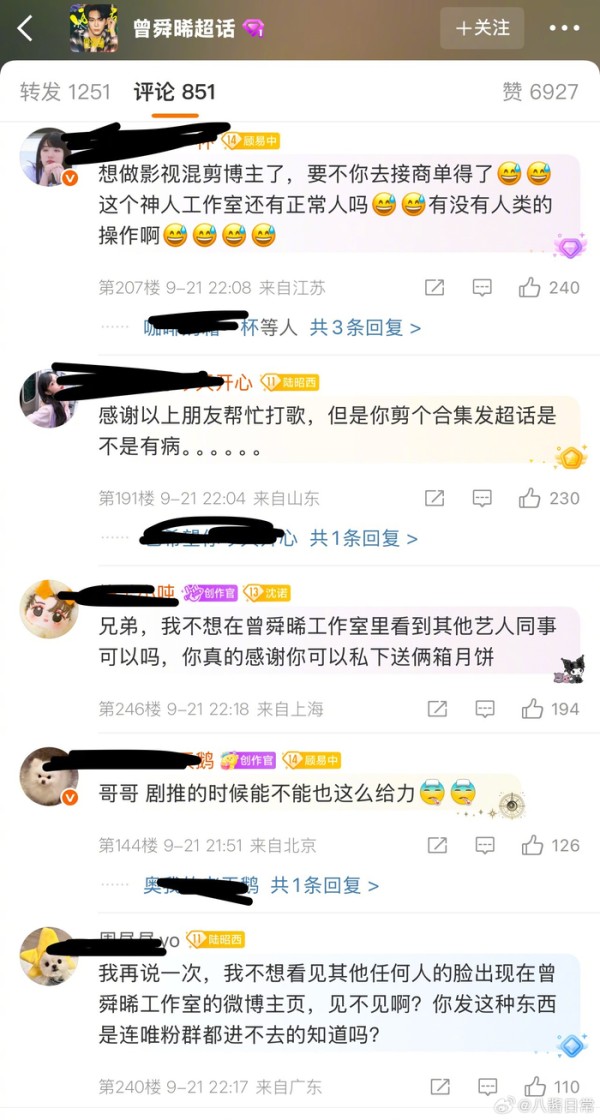This screenshot has width=600, height=1120.
Task: Share the floor 191 comment via forward icon
Action: click(x=434, y=498)
